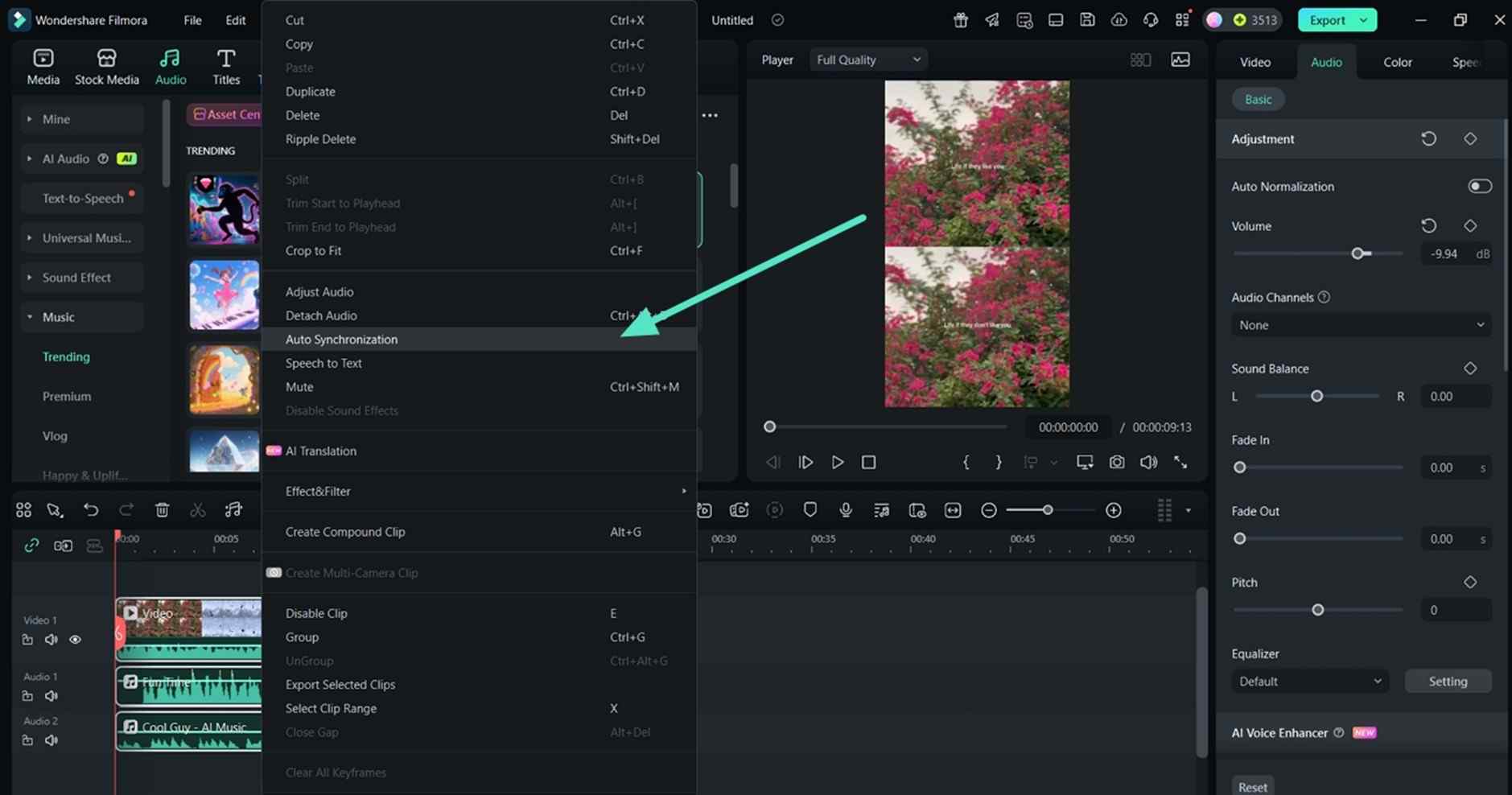Expand the Mine category
This screenshot has width=1512, height=795.
[29, 119]
